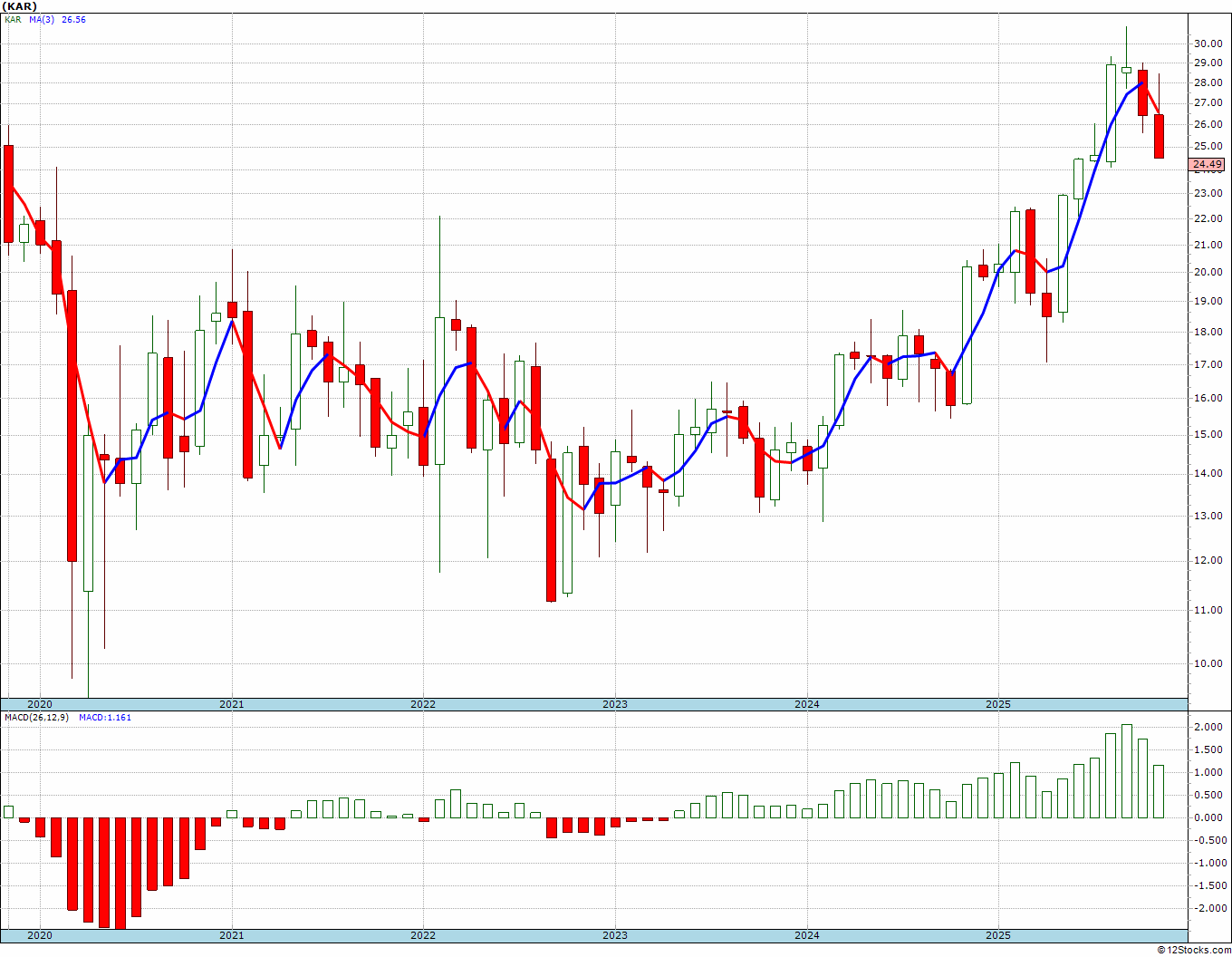Click 23.00 on the price axis
1232x957 pixels.
1207,194
